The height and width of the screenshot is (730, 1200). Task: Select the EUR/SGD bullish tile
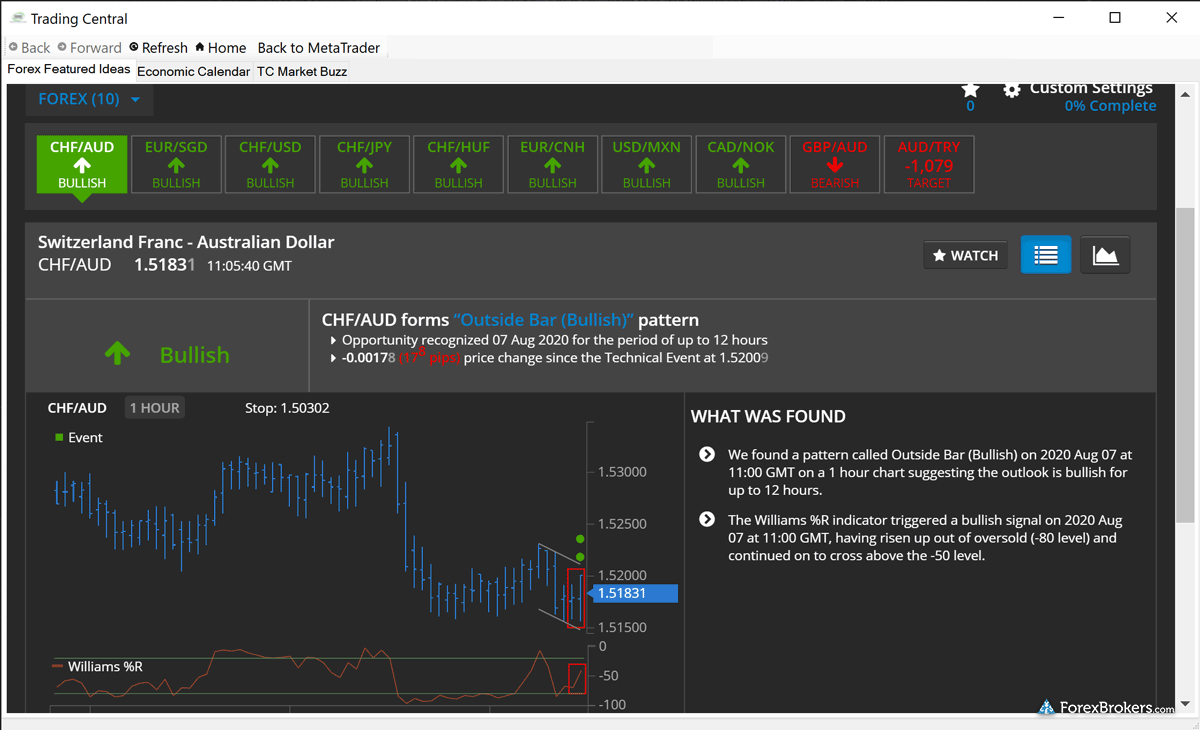[x=176, y=164]
